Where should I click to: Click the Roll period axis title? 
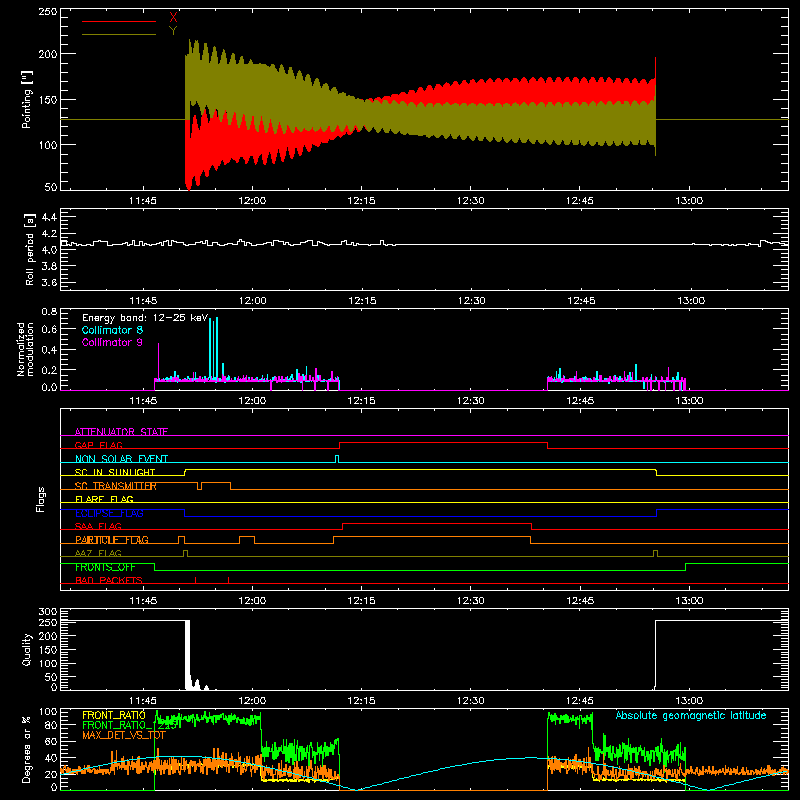point(30,249)
